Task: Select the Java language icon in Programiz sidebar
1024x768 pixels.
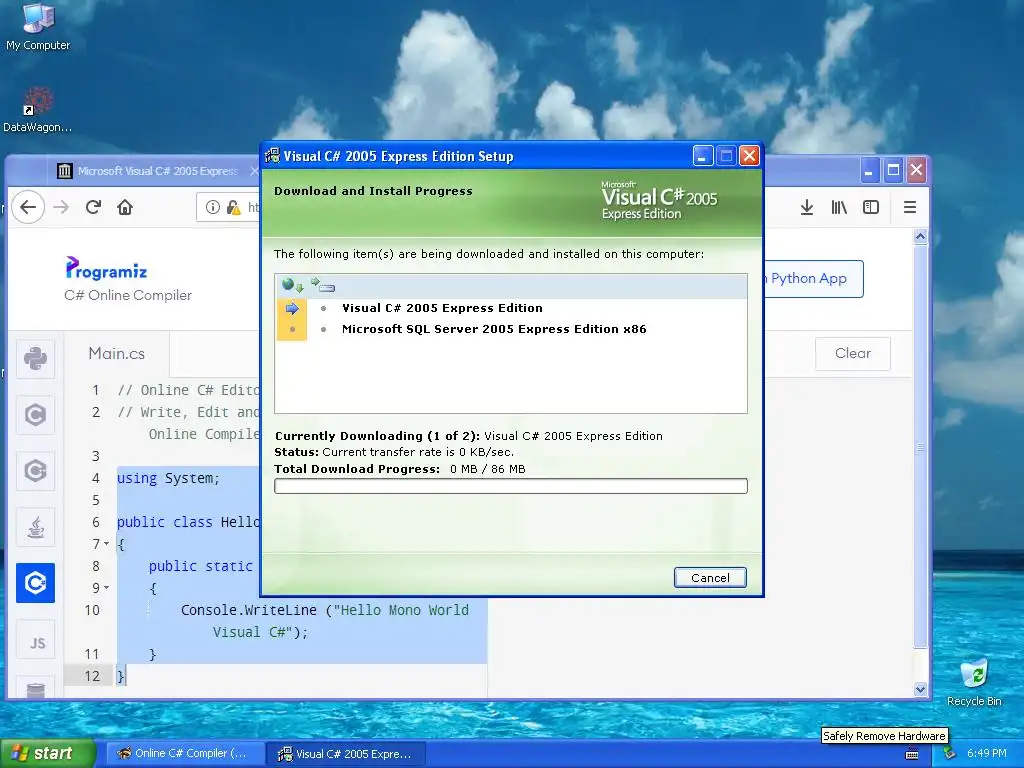Action: pos(35,527)
